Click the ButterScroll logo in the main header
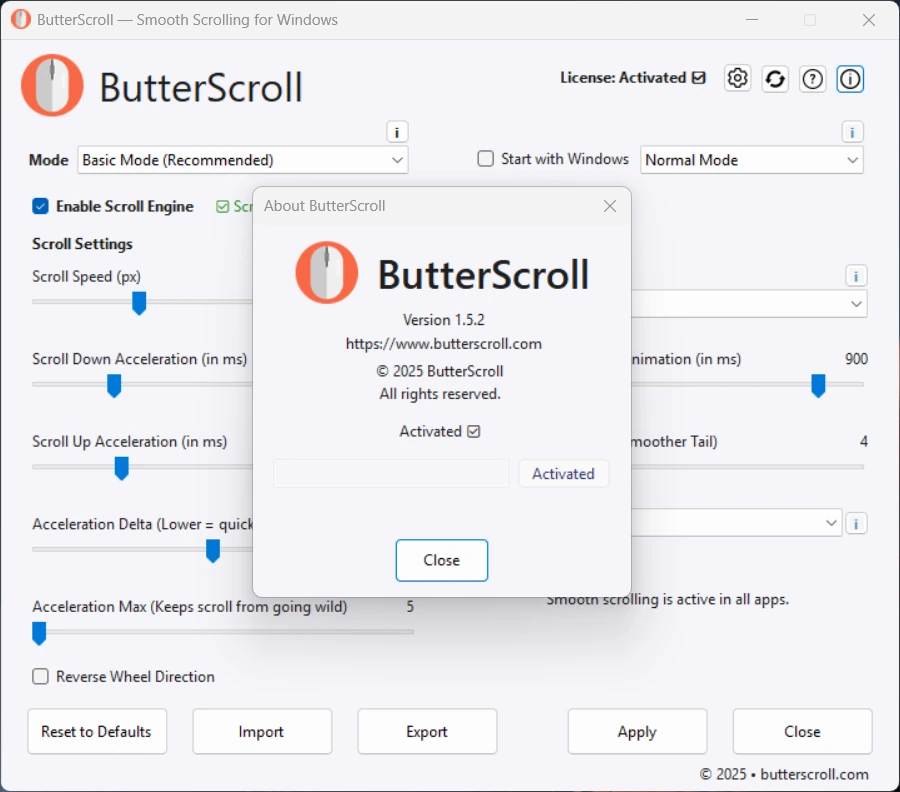The height and width of the screenshot is (792, 900). point(52,86)
